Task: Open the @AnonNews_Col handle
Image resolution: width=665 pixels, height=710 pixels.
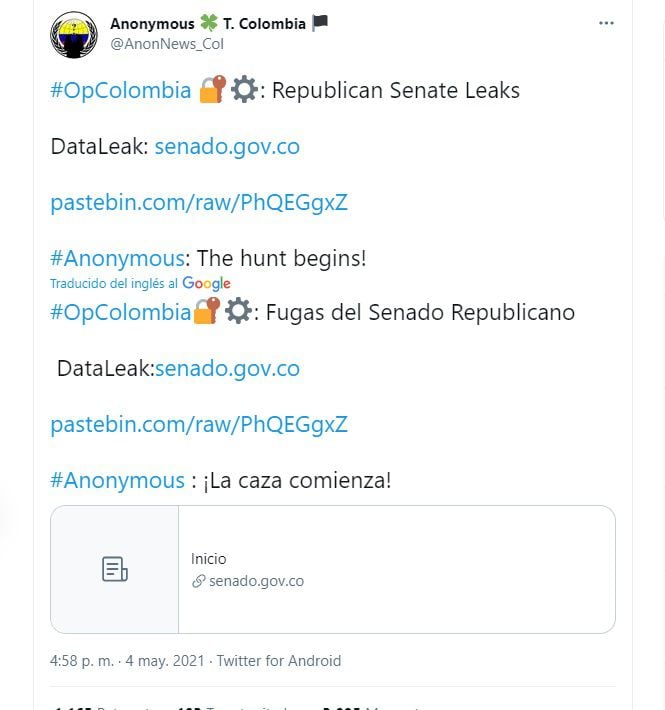Action: click(x=167, y=43)
